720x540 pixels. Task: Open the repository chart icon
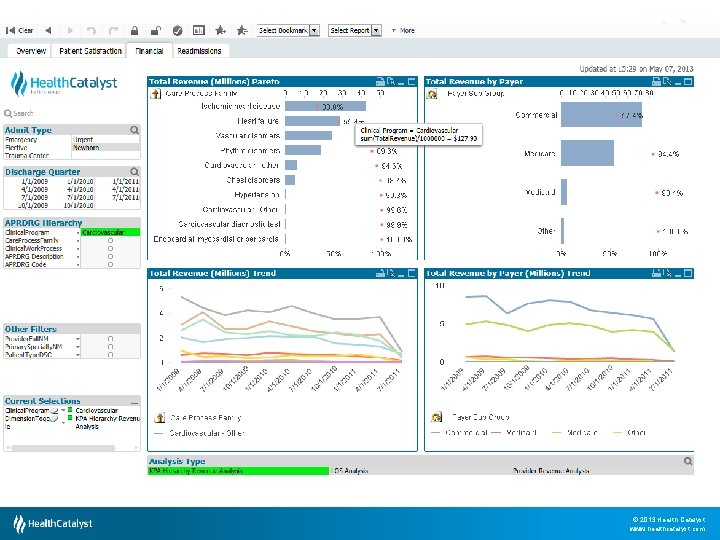pos(199,30)
